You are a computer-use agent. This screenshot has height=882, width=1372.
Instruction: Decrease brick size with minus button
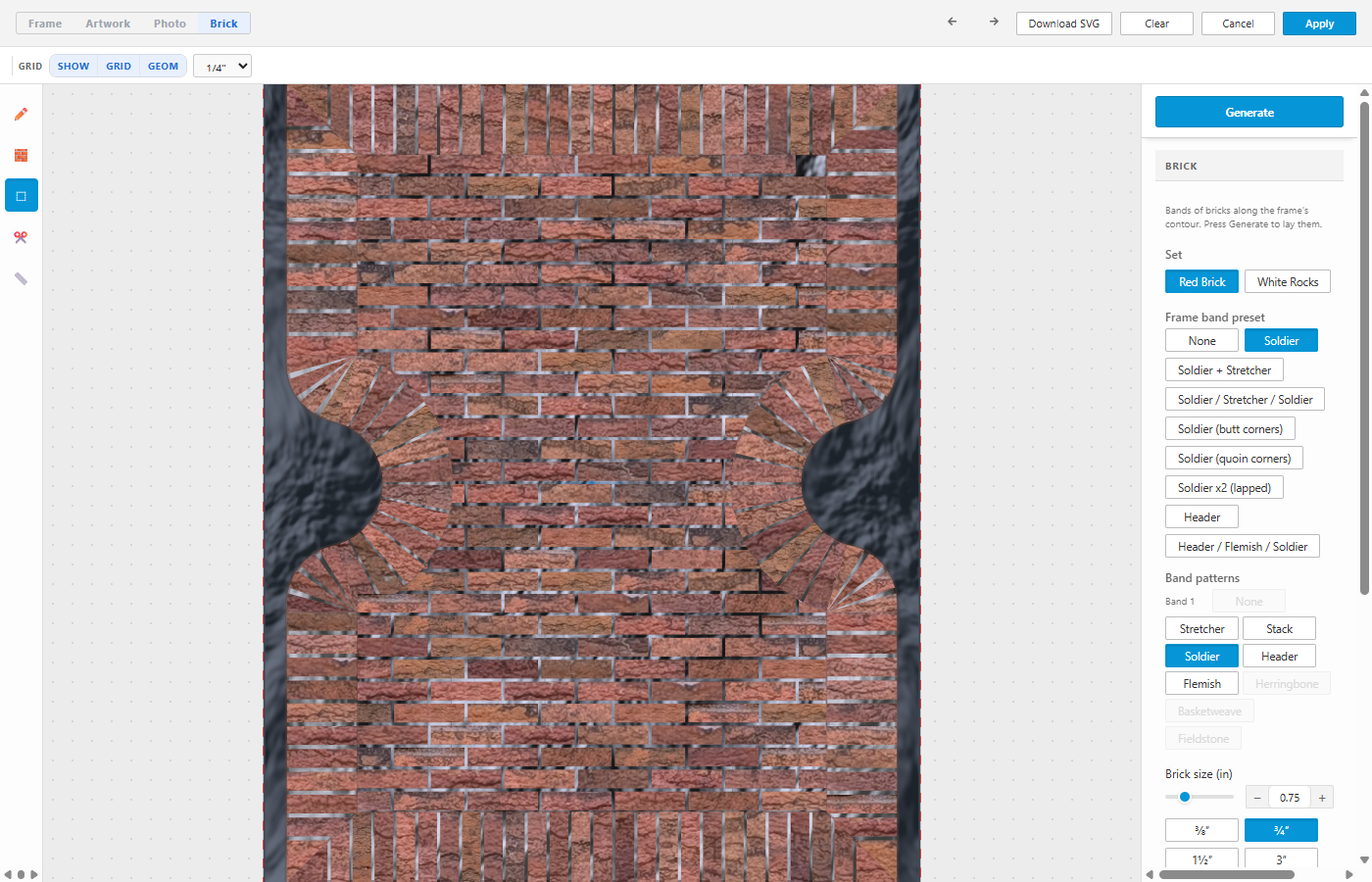pyautogui.click(x=1257, y=798)
